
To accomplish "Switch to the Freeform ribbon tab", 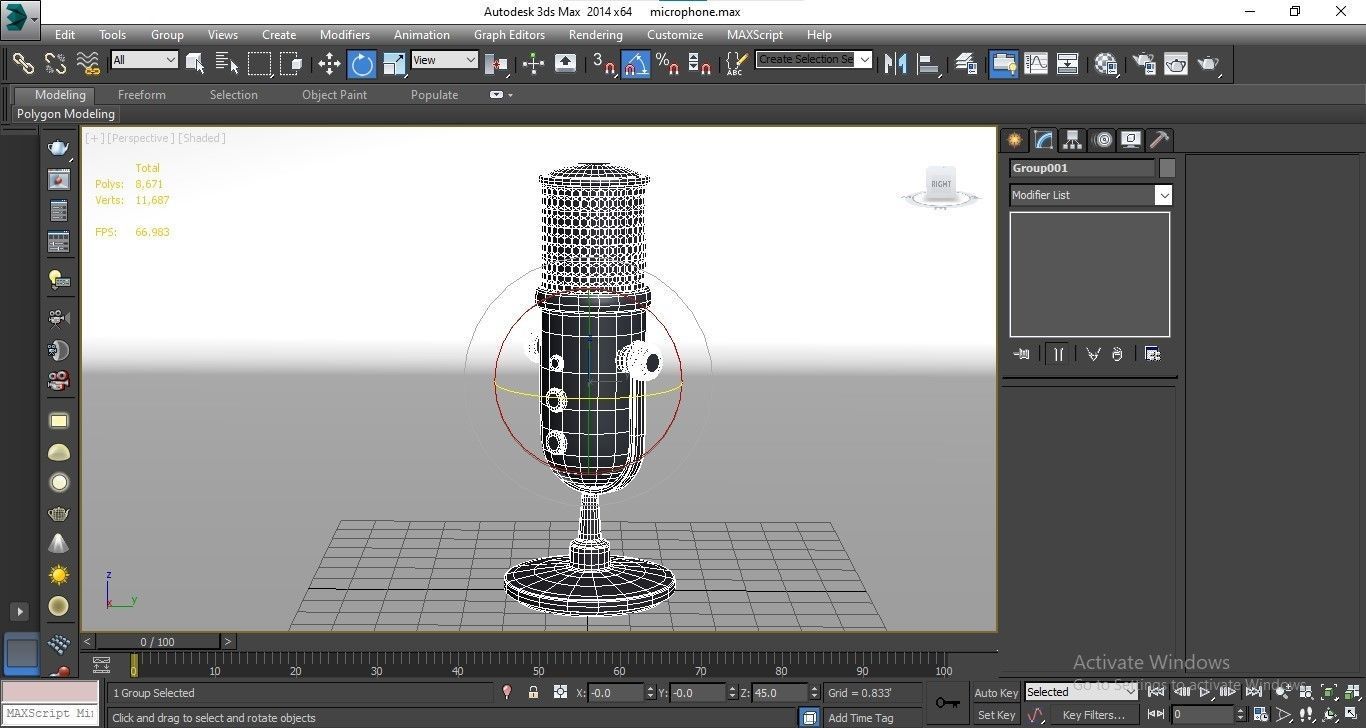I will (x=142, y=95).
